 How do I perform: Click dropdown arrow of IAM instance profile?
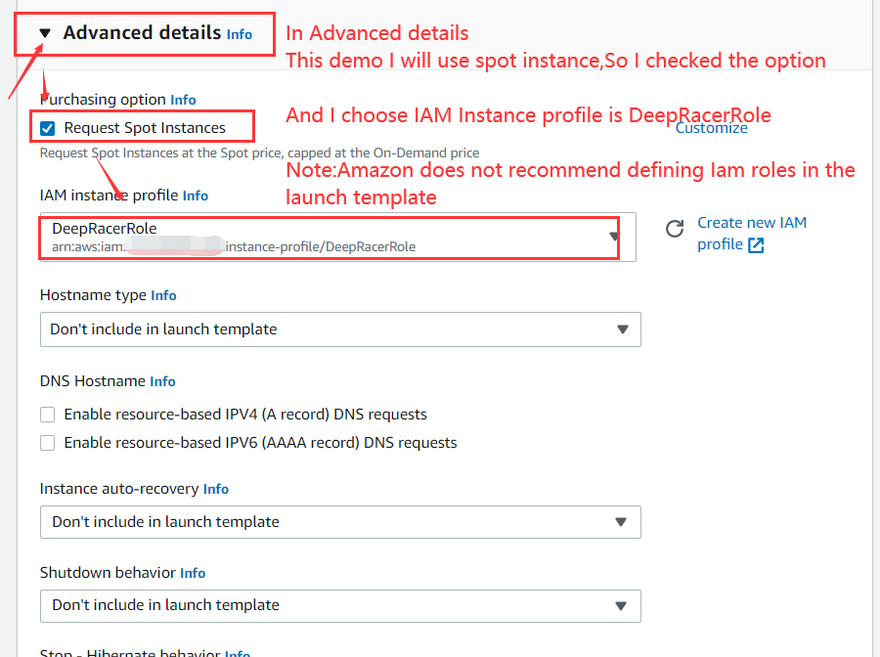[615, 237]
